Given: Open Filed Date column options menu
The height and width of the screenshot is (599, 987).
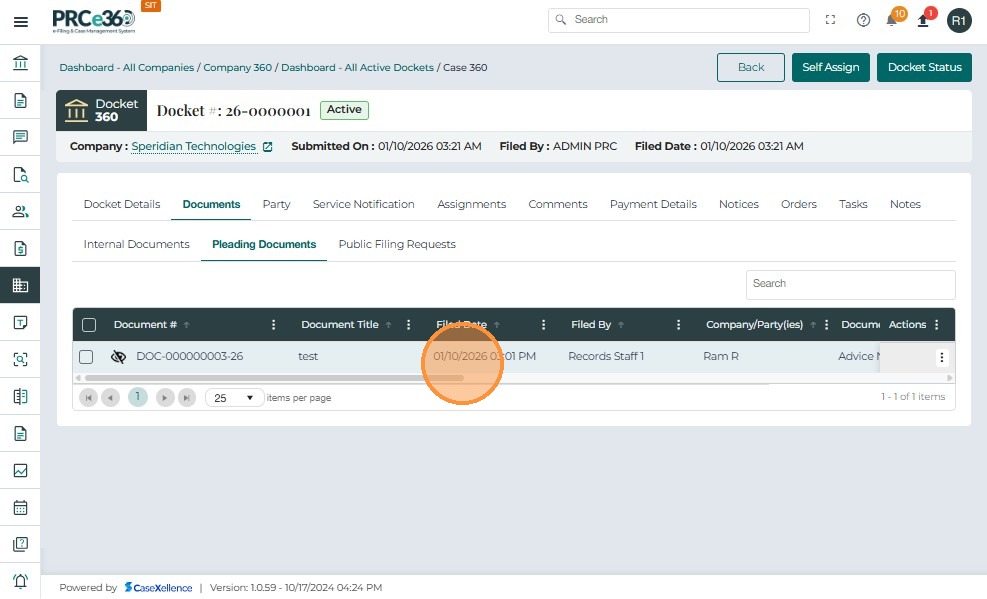Looking at the screenshot, I should [543, 325].
